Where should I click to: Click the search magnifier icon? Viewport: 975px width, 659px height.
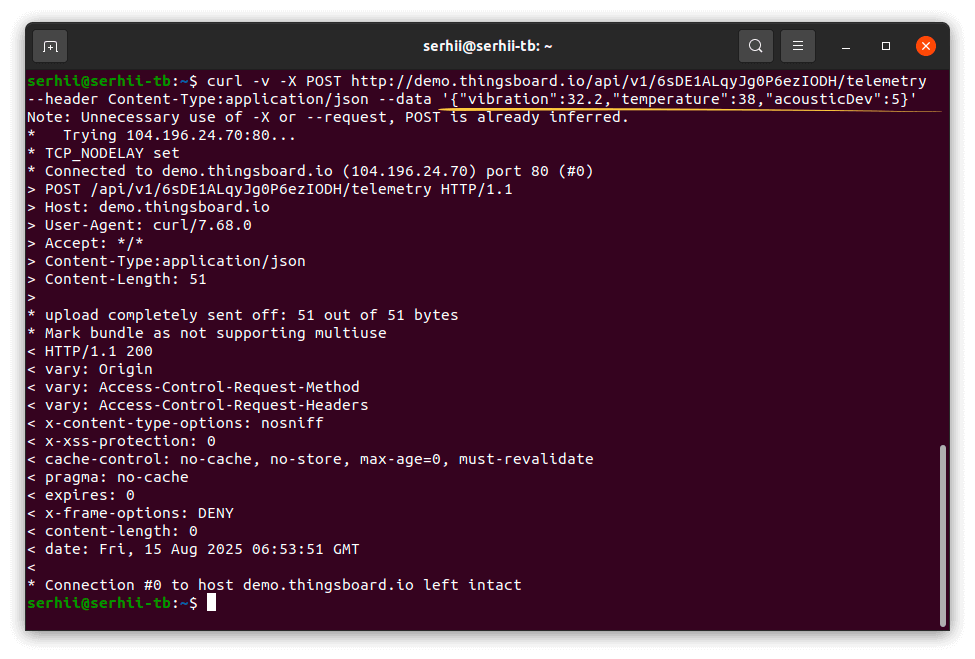click(756, 46)
